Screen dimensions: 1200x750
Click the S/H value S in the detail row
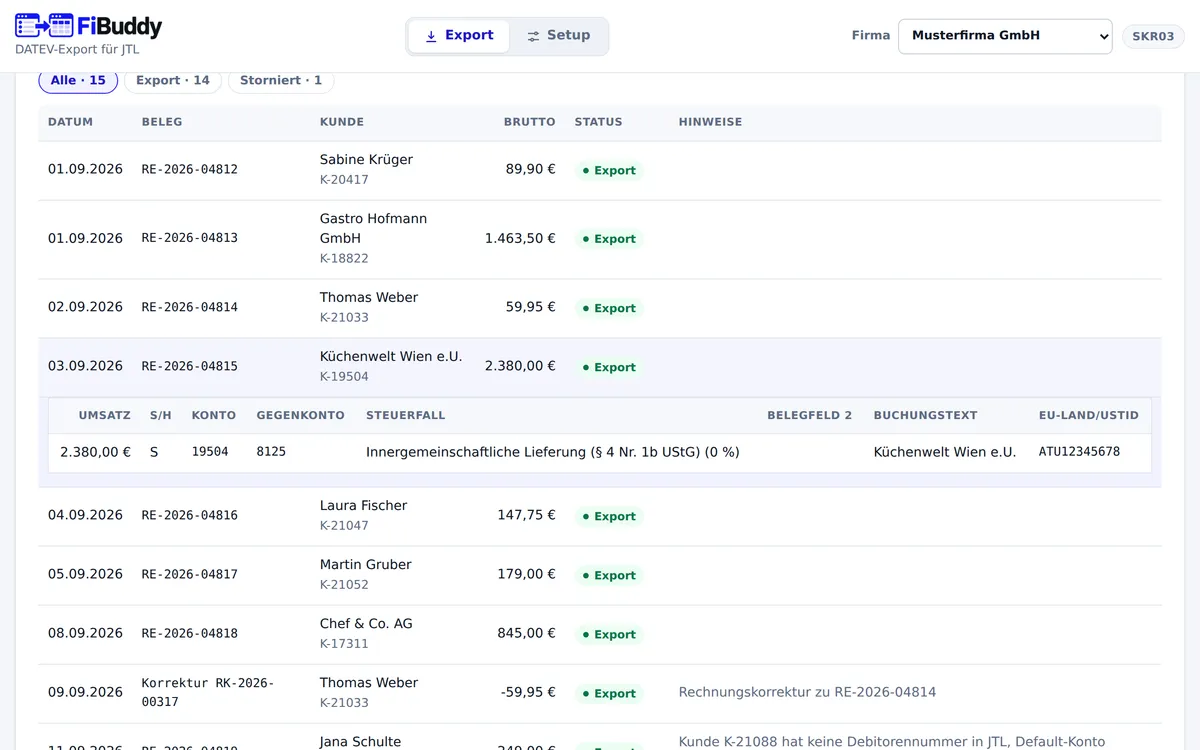pos(154,452)
